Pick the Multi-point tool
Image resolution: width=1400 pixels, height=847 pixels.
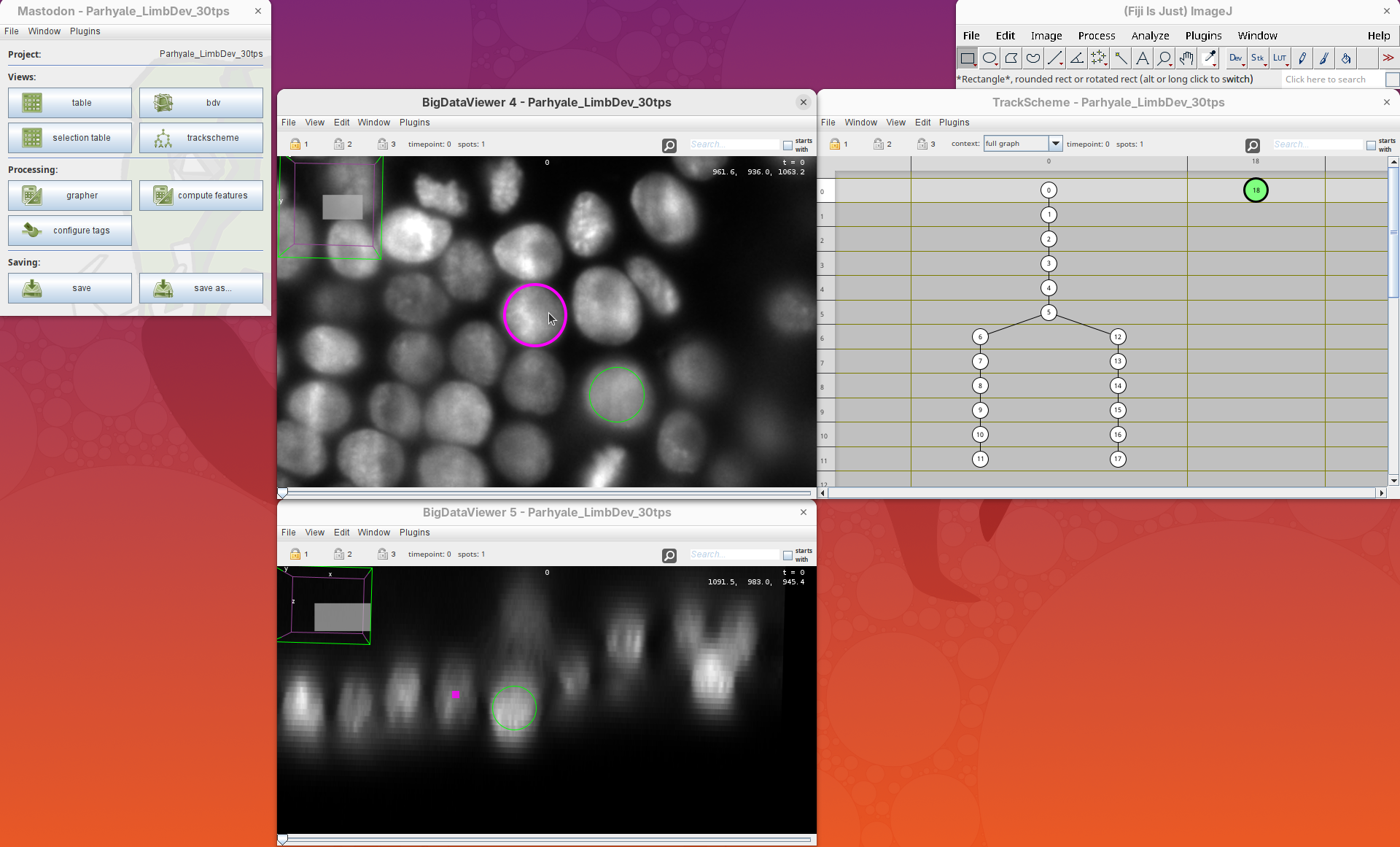(1099, 58)
